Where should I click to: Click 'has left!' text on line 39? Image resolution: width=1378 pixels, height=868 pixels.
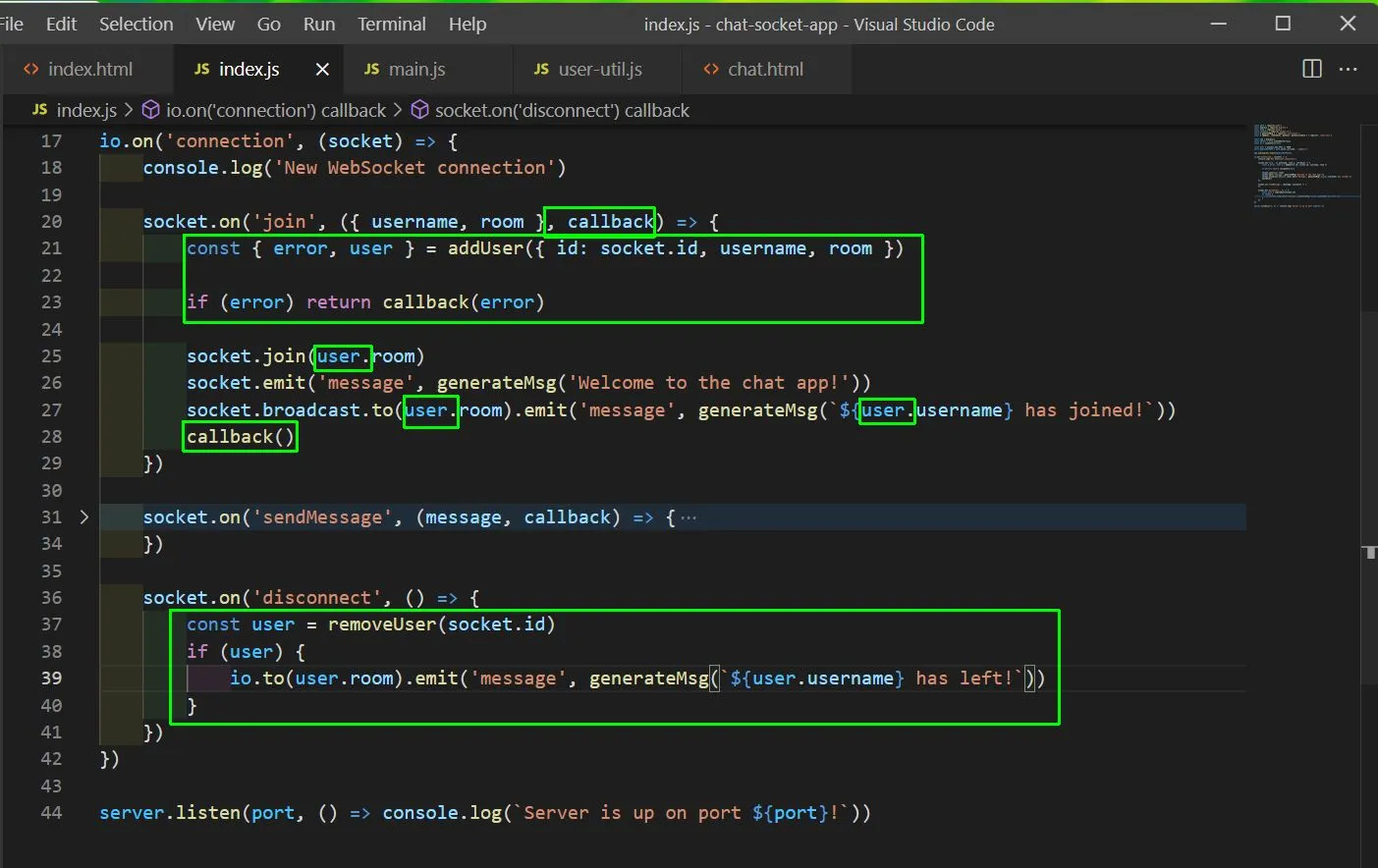tap(965, 678)
